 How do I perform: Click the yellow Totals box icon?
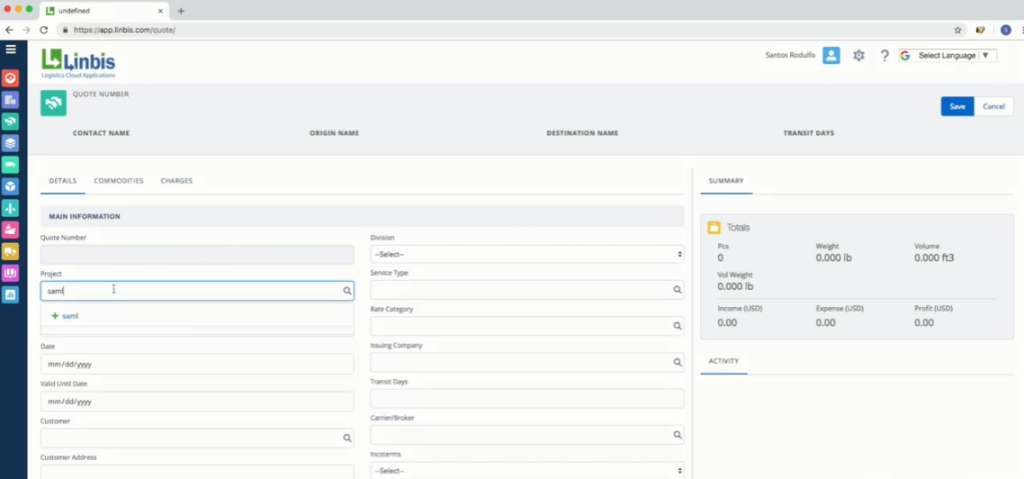714,227
